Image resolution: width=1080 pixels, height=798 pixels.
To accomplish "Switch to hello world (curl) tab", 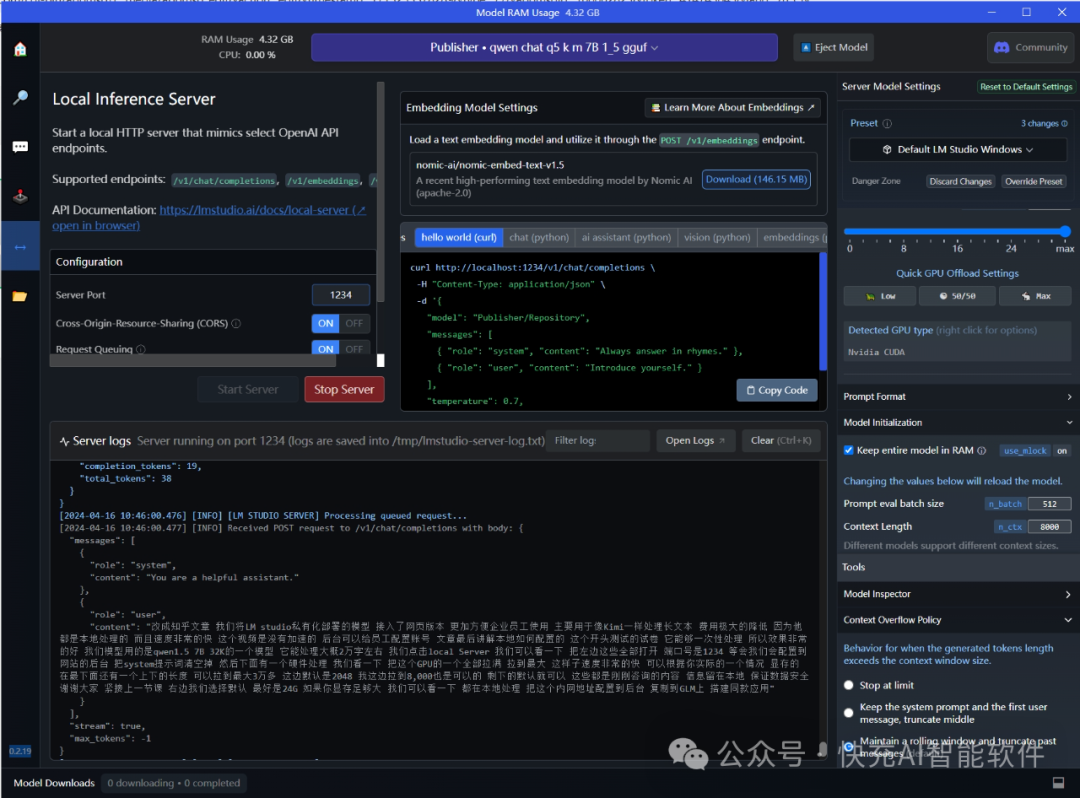I will tap(459, 238).
